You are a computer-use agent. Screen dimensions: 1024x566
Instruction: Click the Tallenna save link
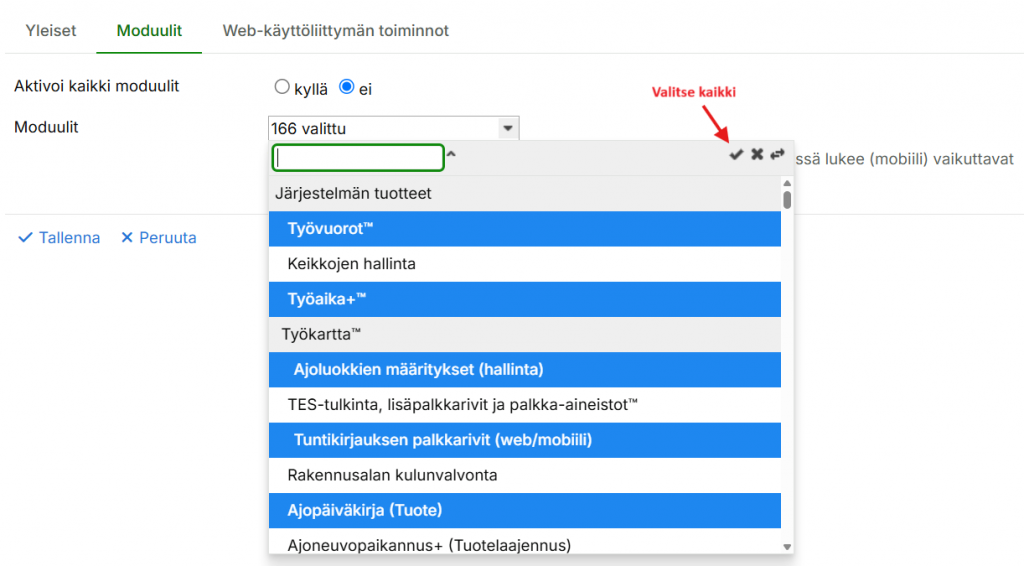(x=69, y=238)
